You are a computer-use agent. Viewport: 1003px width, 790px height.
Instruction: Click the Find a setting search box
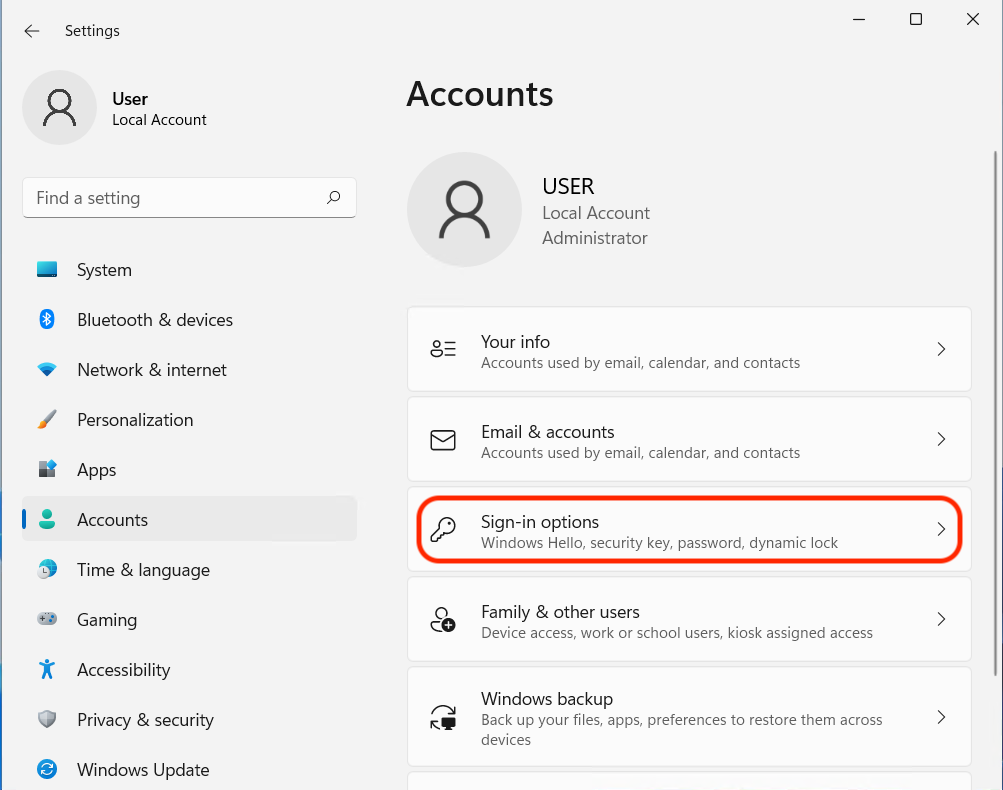(175, 198)
